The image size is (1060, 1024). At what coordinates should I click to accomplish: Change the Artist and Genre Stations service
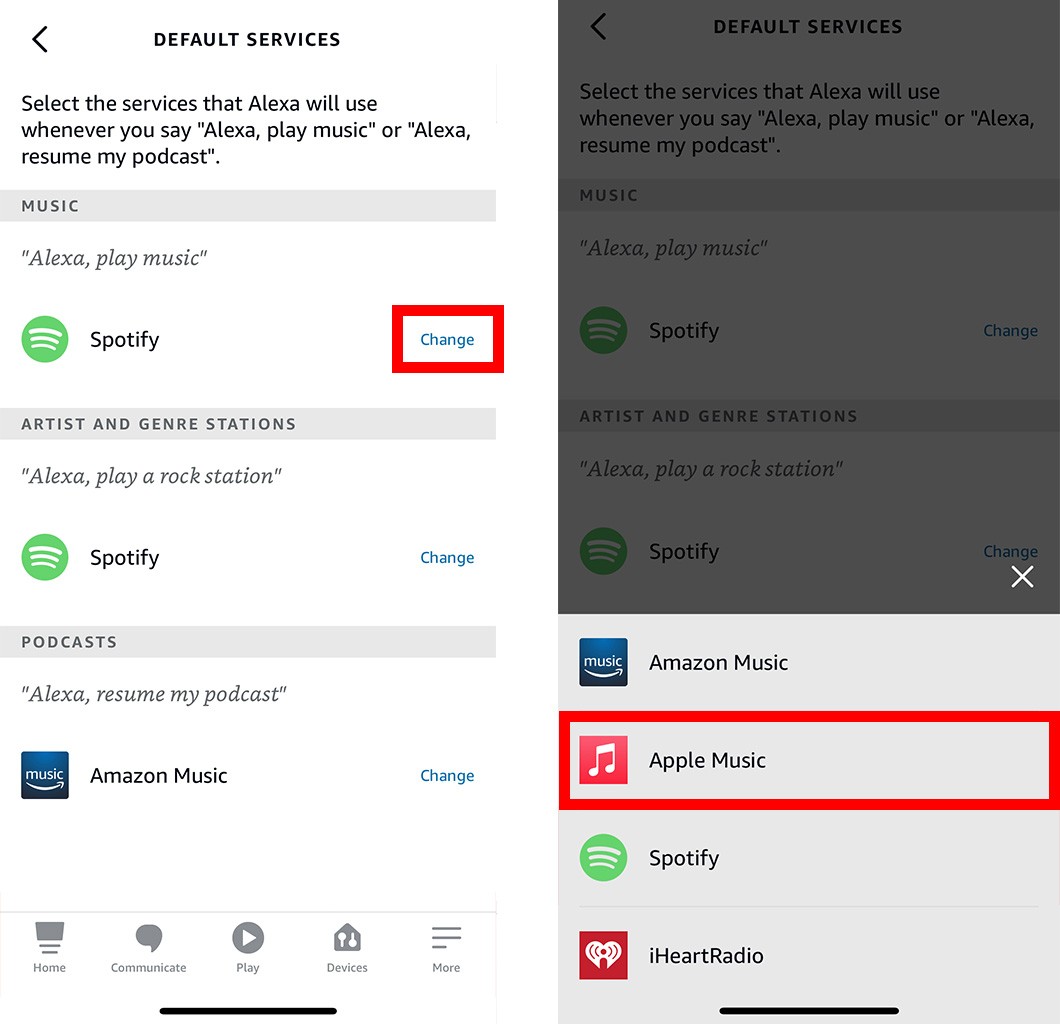point(448,558)
